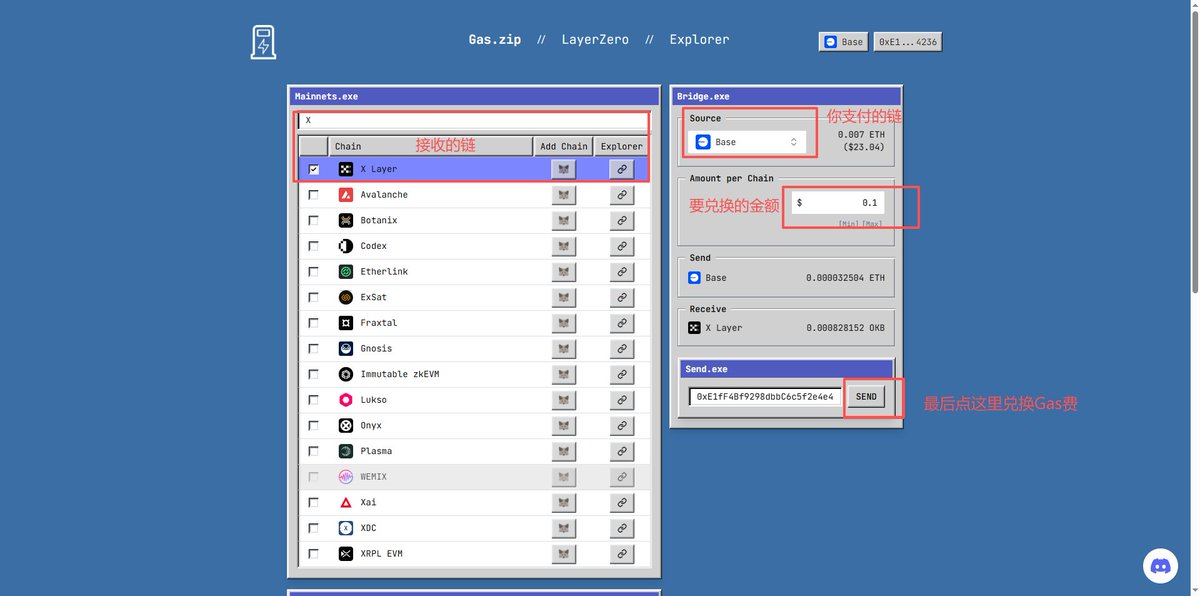Open Codex explorer link icon
The height and width of the screenshot is (596, 1200).
click(622, 246)
